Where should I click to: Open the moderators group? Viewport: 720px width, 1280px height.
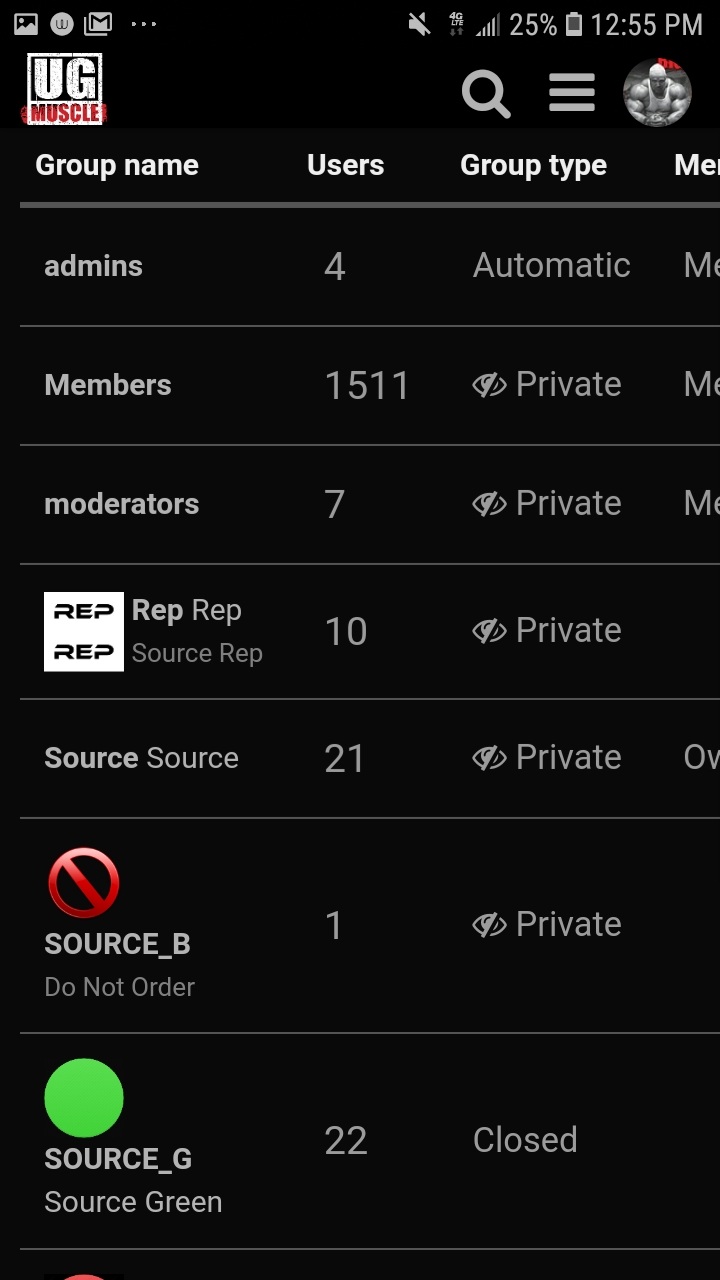point(122,504)
